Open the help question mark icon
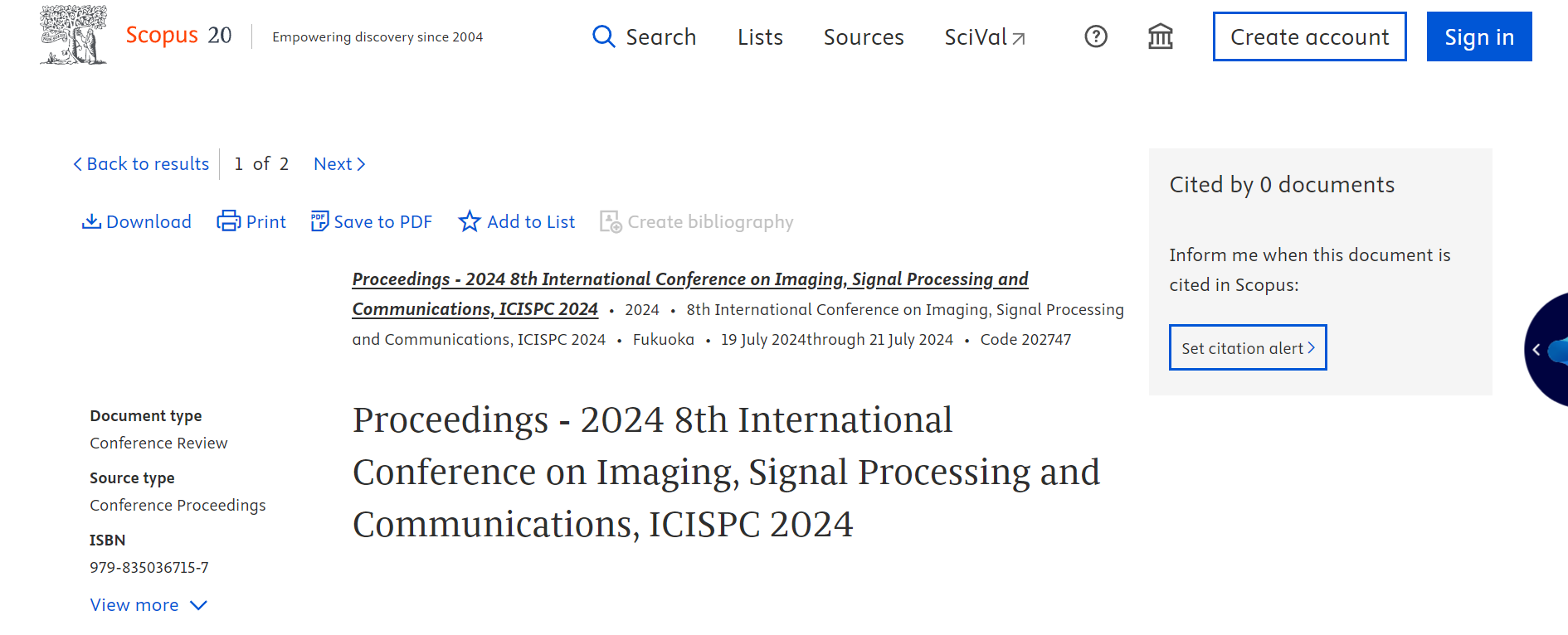The width and height of the screenshot is (1568, 635). (1096, 36)
